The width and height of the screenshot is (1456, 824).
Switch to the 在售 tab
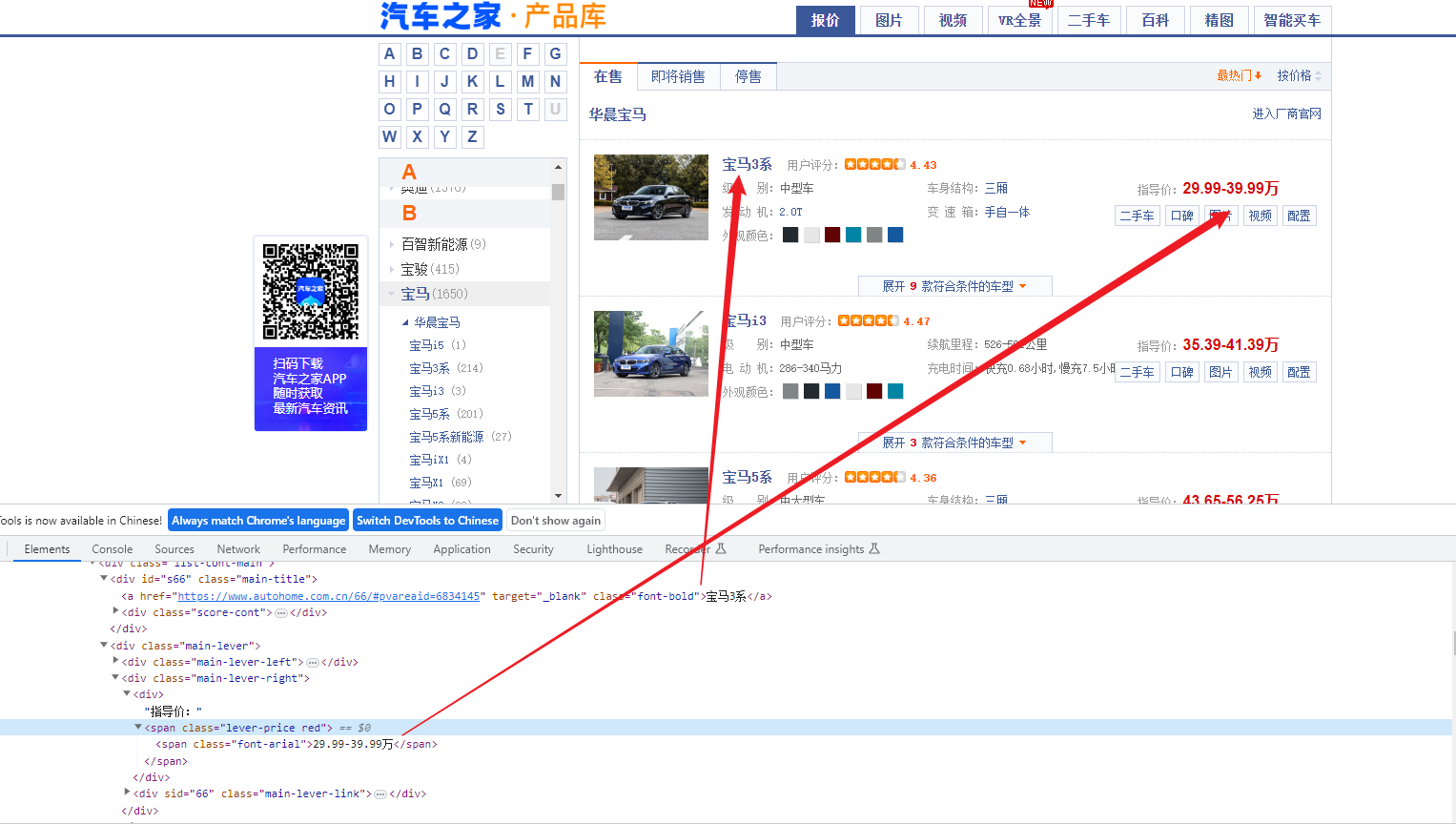[x=608, y=76]
